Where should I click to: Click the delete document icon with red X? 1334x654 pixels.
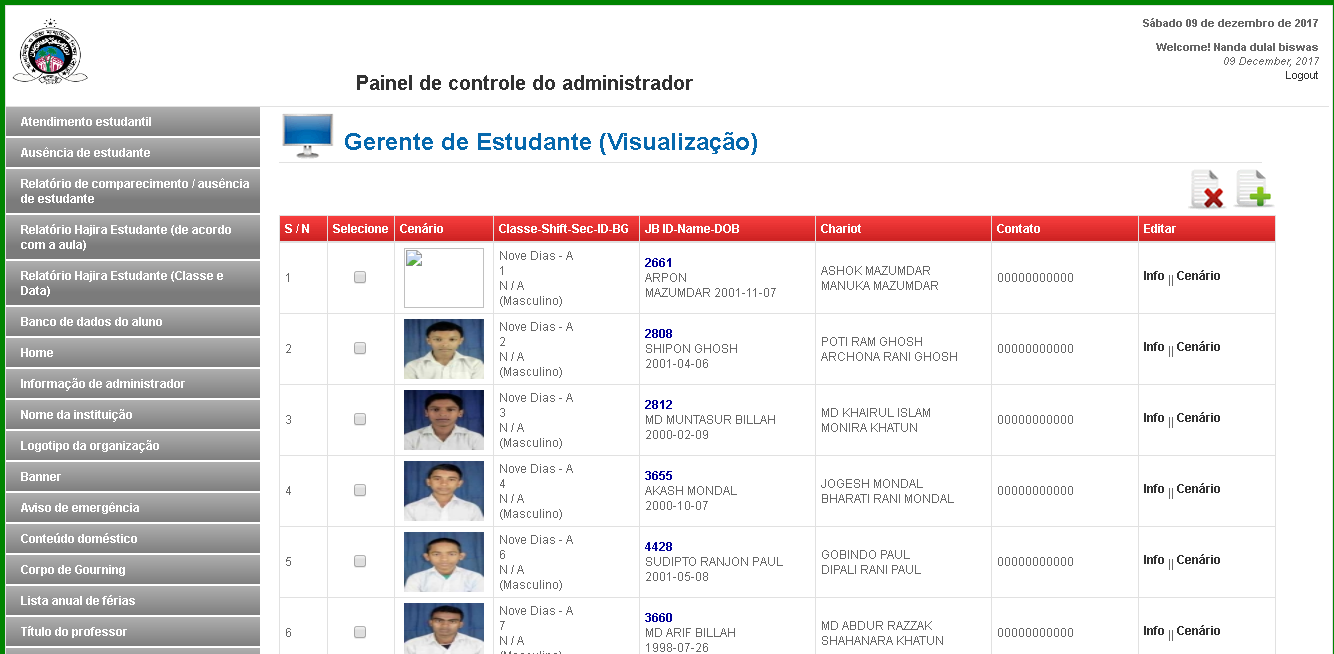tap(1207, 189)
